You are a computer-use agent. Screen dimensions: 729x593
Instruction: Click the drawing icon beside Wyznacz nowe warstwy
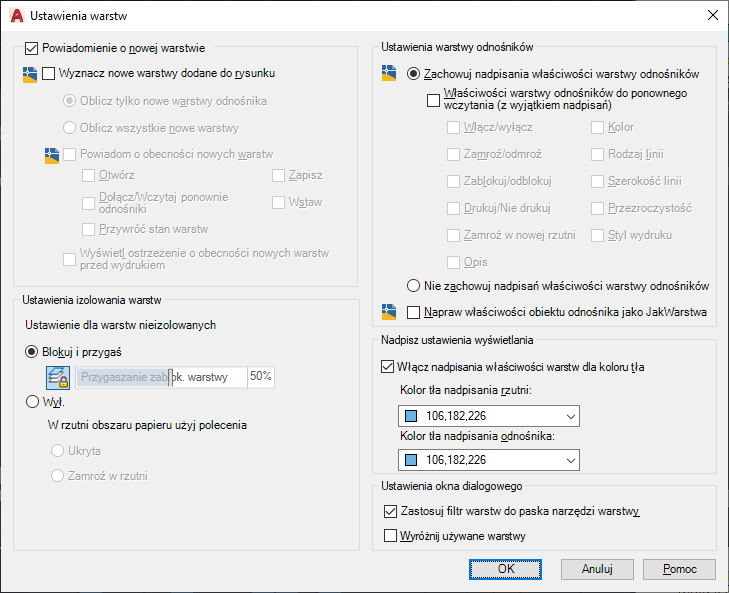pyautogui.click(x=29, y=73)
